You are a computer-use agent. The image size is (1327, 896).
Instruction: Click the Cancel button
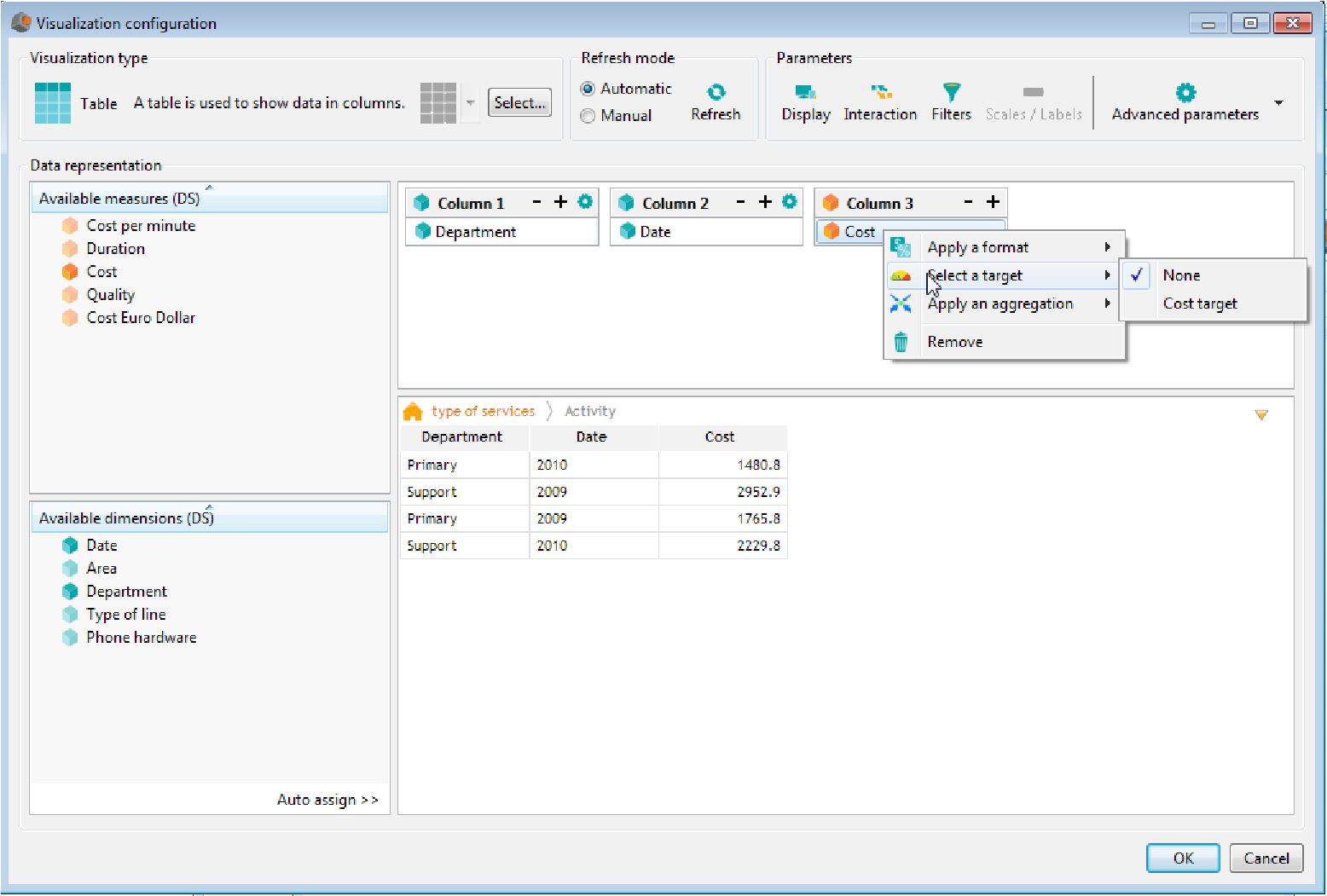1266,858
